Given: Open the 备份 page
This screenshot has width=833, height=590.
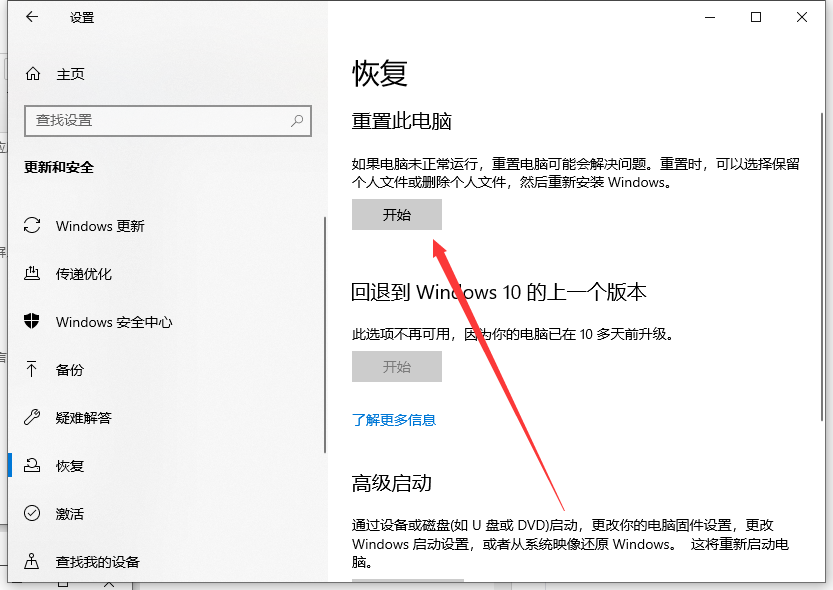Looking at the screenshot, I should pos(70,370).
